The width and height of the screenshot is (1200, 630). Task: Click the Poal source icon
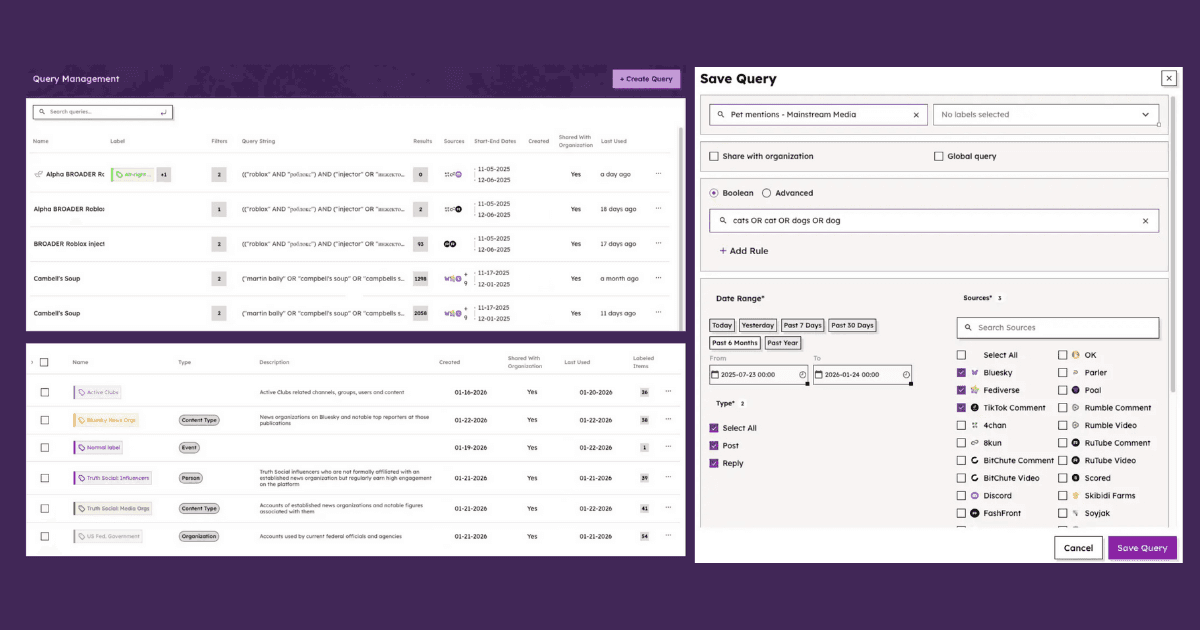(x=1076, y=390)
